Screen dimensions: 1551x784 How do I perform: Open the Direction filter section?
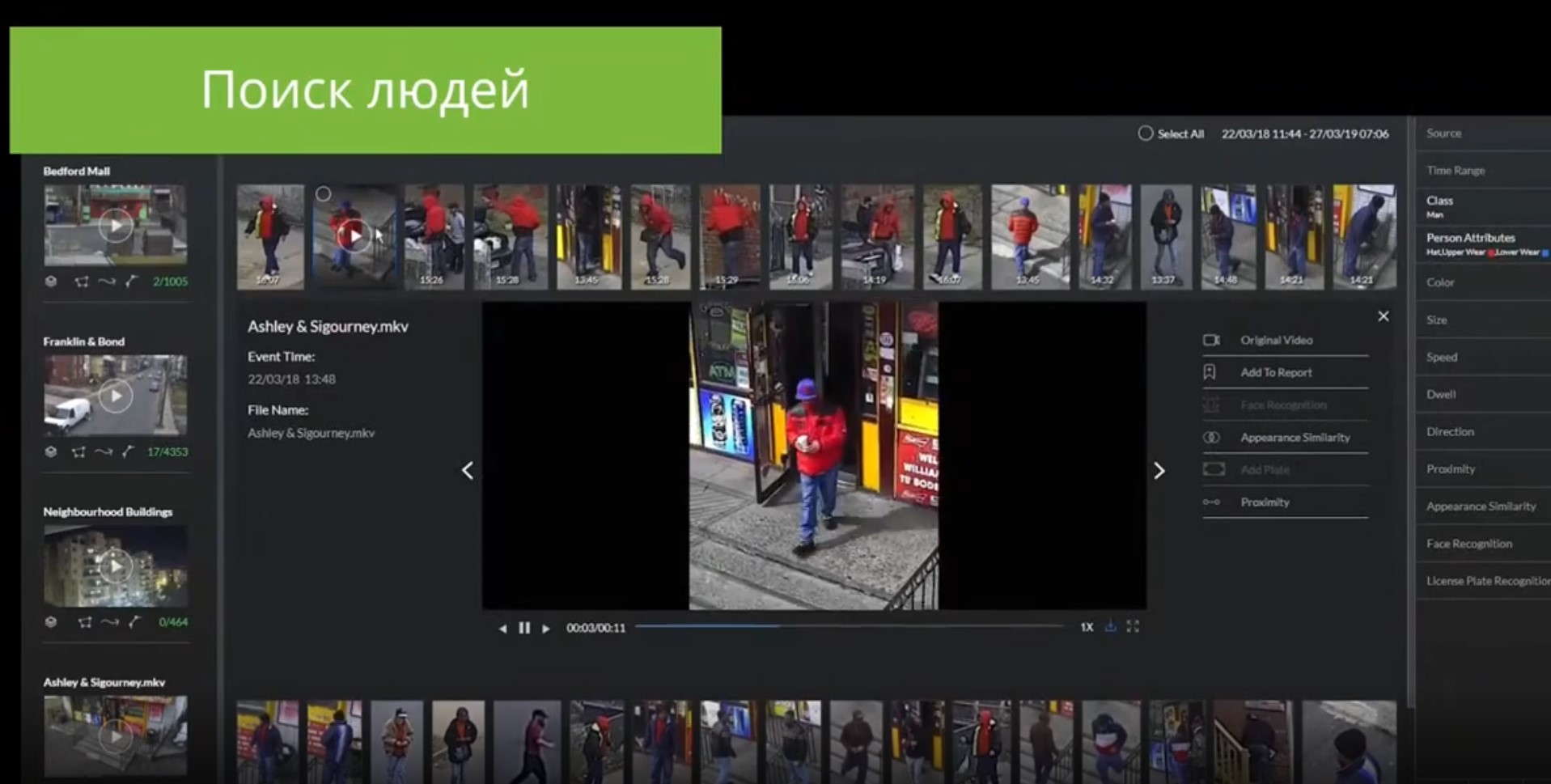coord(1450,432)
